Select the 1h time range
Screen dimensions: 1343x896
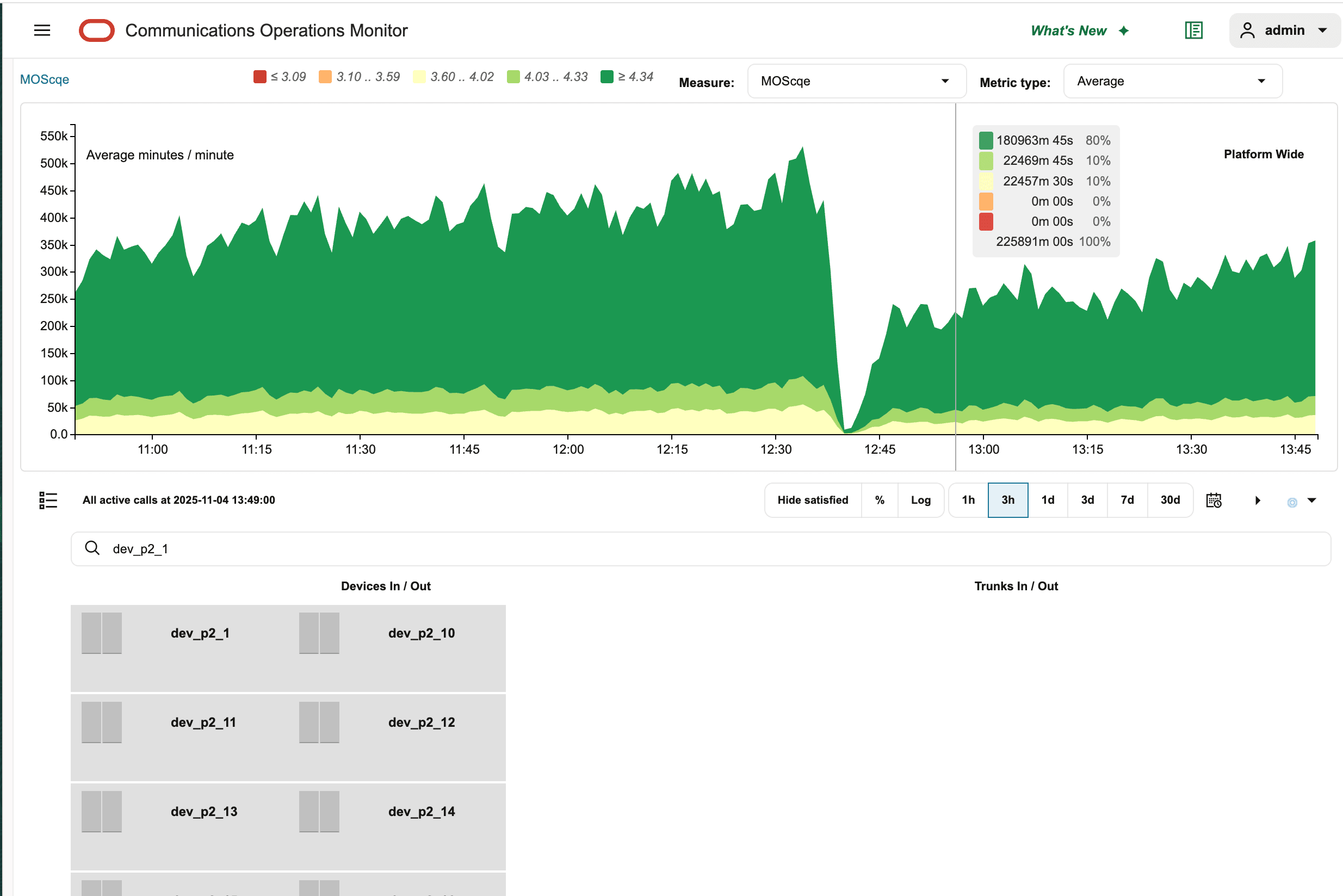click(968, 500)
